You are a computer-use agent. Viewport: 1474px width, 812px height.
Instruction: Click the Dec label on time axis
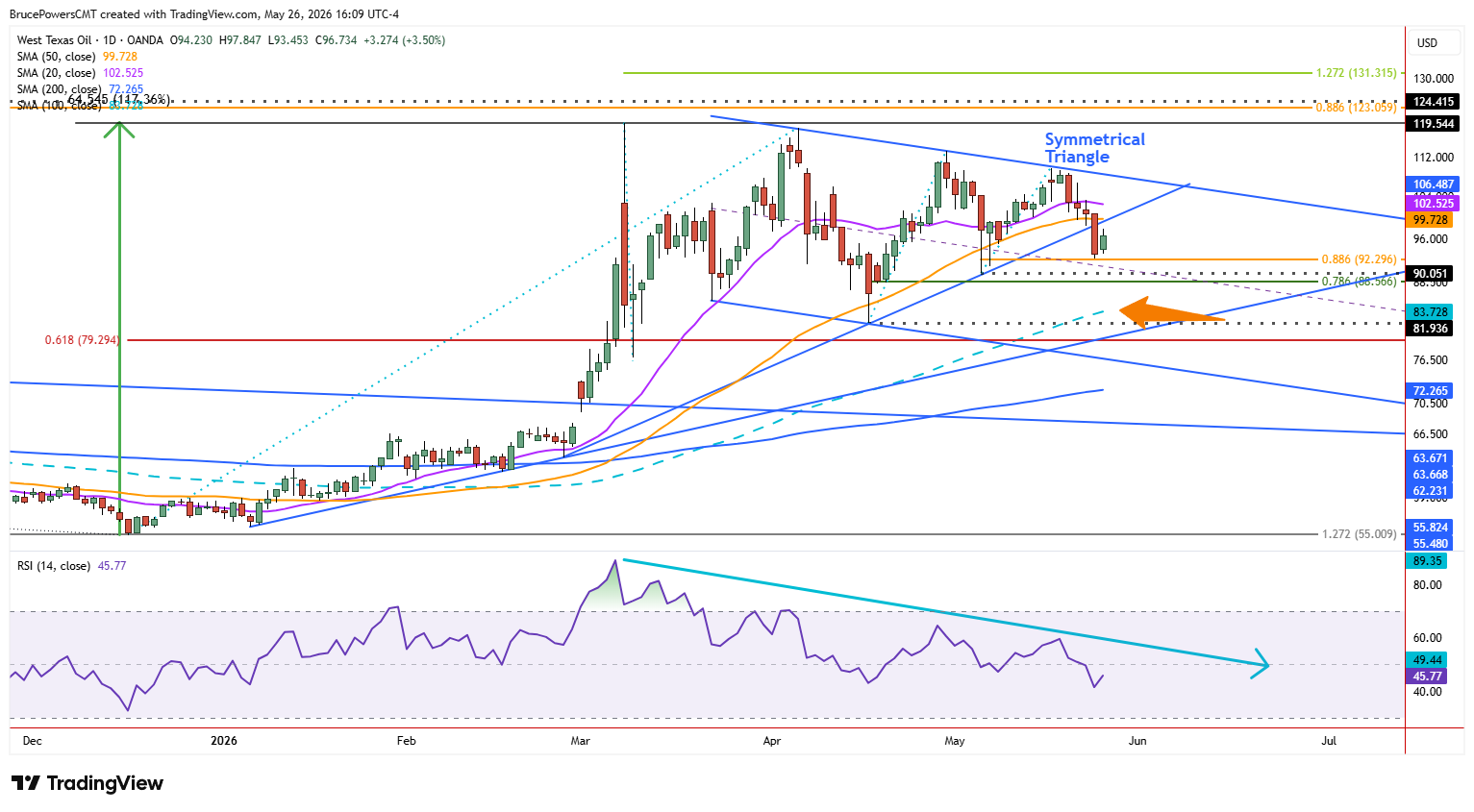click(32, 741)
